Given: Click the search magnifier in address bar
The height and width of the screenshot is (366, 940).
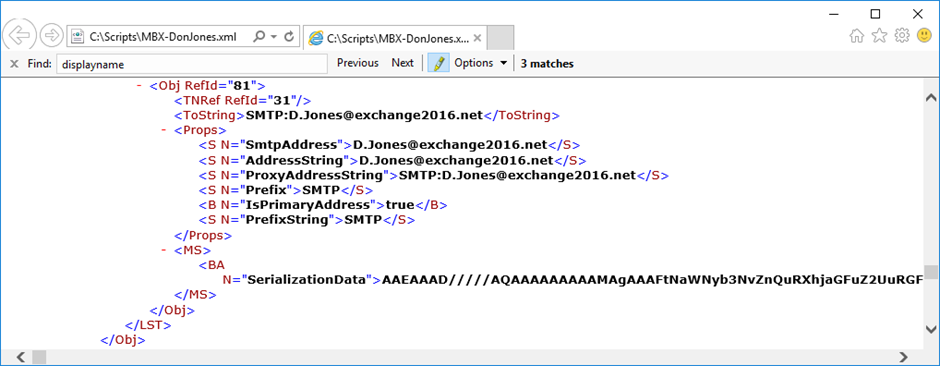Looking at the screenshot, I should click(260, 37).
